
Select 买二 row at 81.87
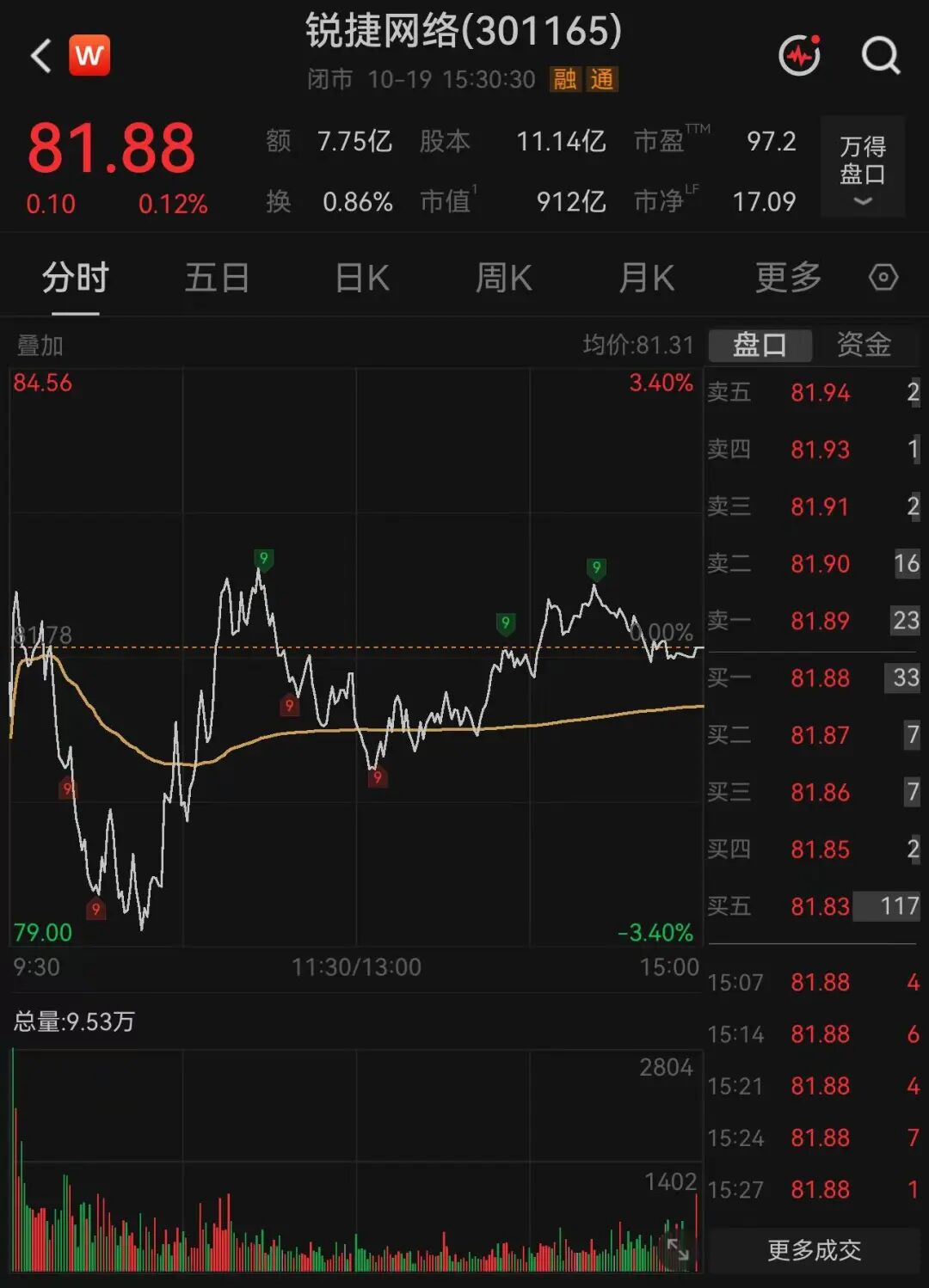813,734
